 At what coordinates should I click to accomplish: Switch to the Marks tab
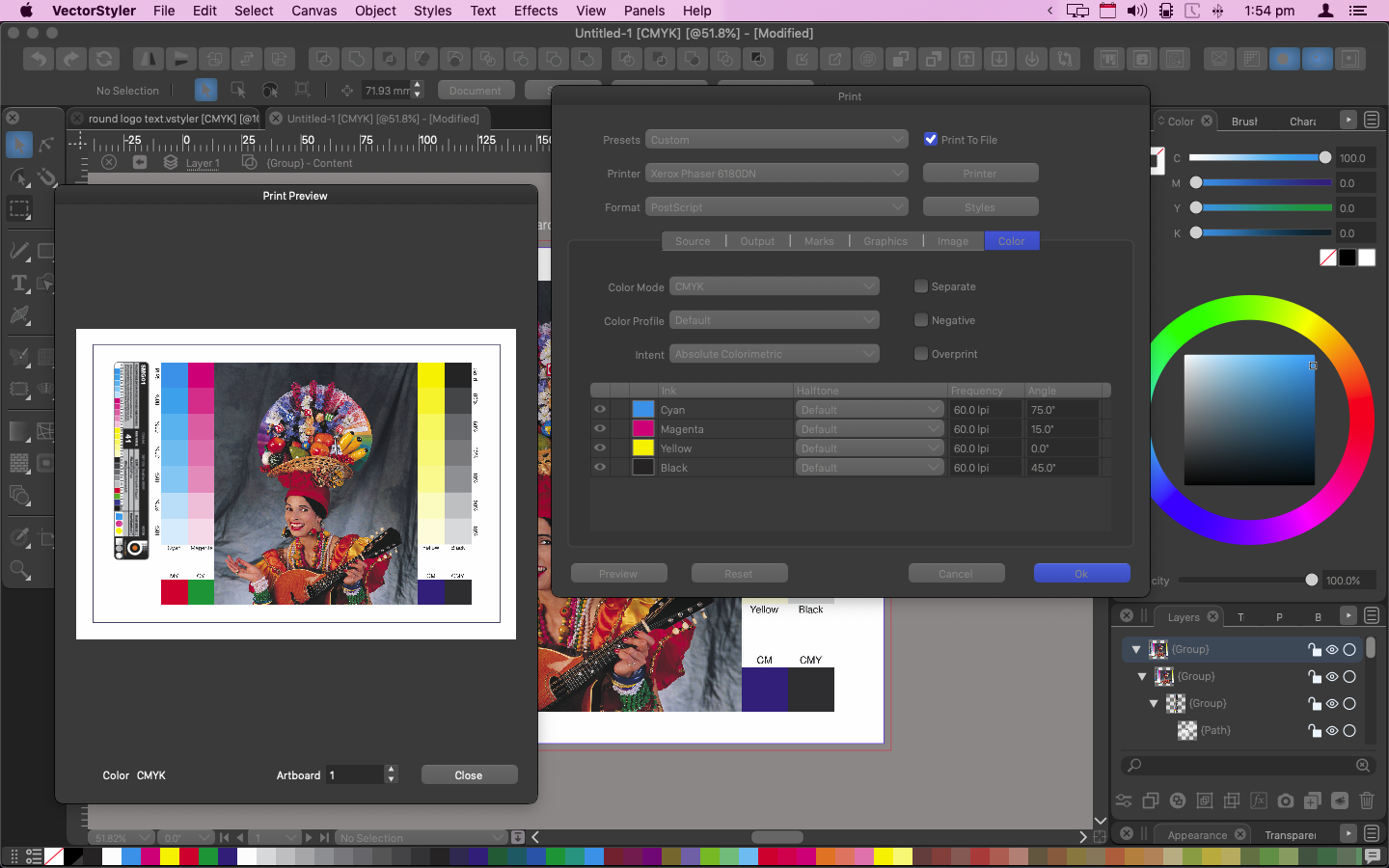coord(818,241)
